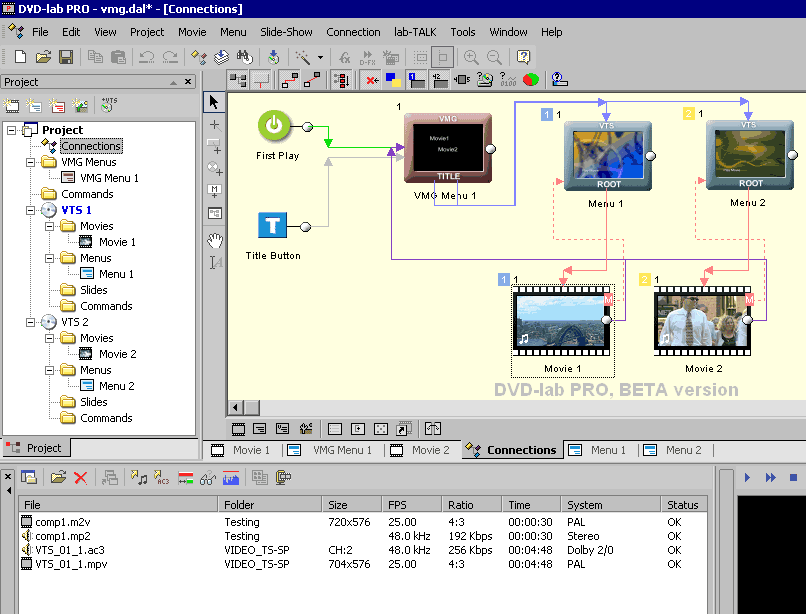Toggle the frame-border view button in main toolbar

pyautogui.click(x=443, y=57)
